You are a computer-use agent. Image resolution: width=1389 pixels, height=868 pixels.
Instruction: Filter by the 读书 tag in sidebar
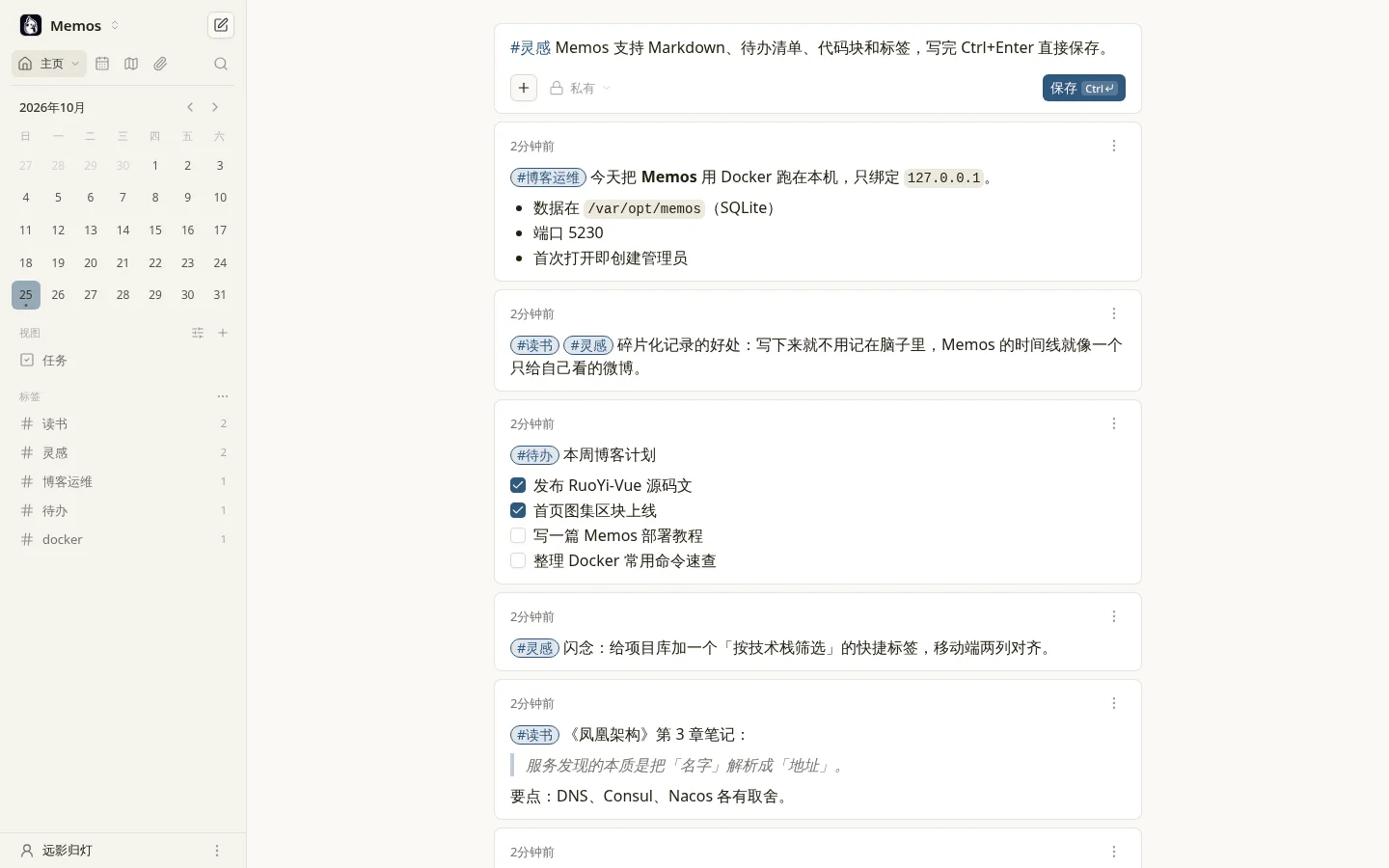(123, 423)
